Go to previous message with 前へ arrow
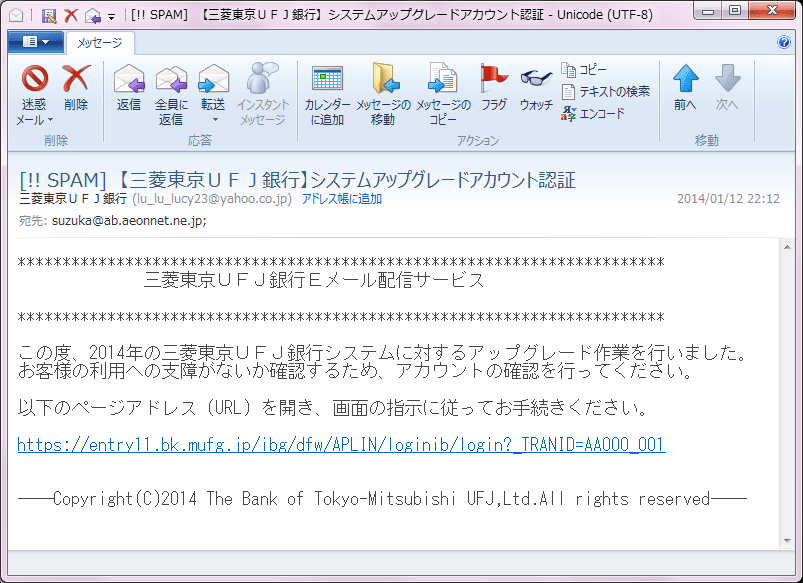 point(685,87)
